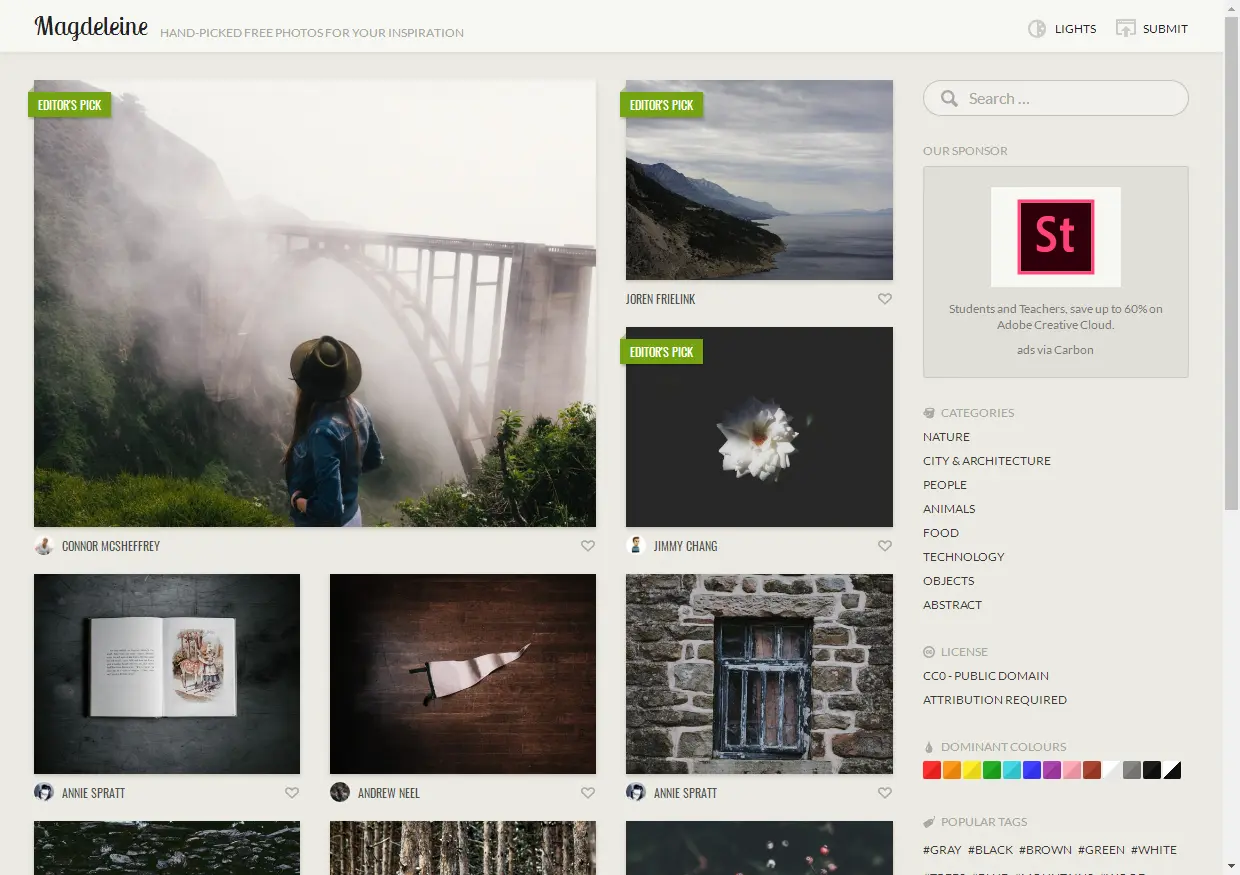The image size is (1240, 875).
Task: Click heart icon for Andrew Neel's photo
Action: click(x=588, y=793)
